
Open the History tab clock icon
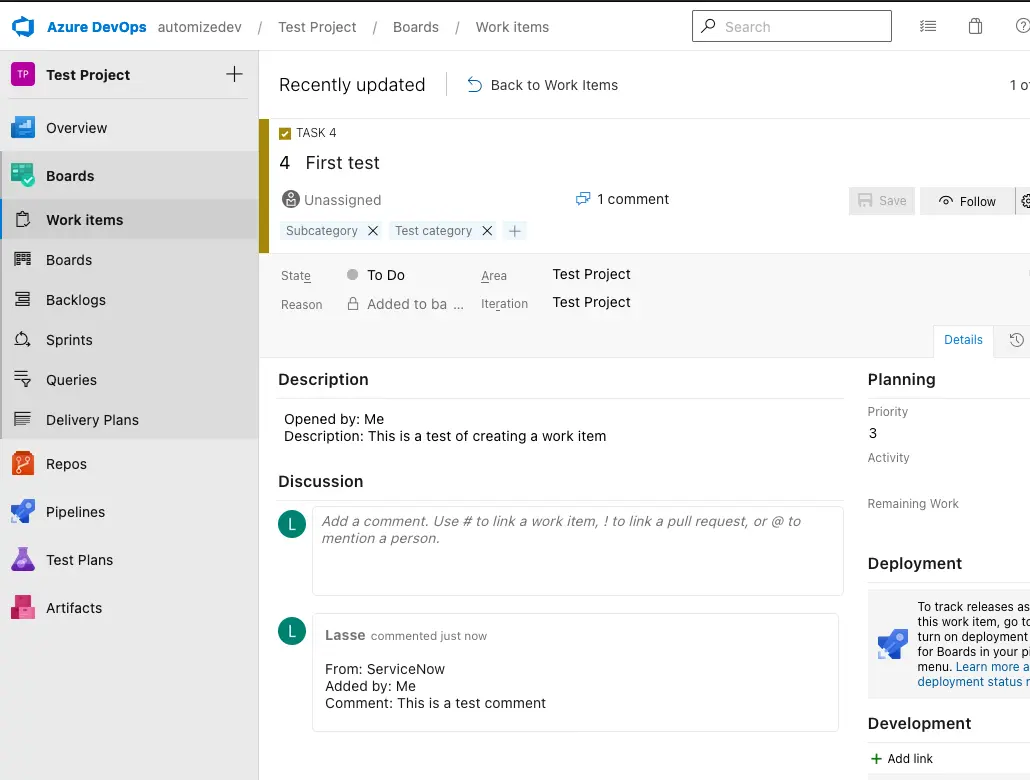tap(1016, 340)
